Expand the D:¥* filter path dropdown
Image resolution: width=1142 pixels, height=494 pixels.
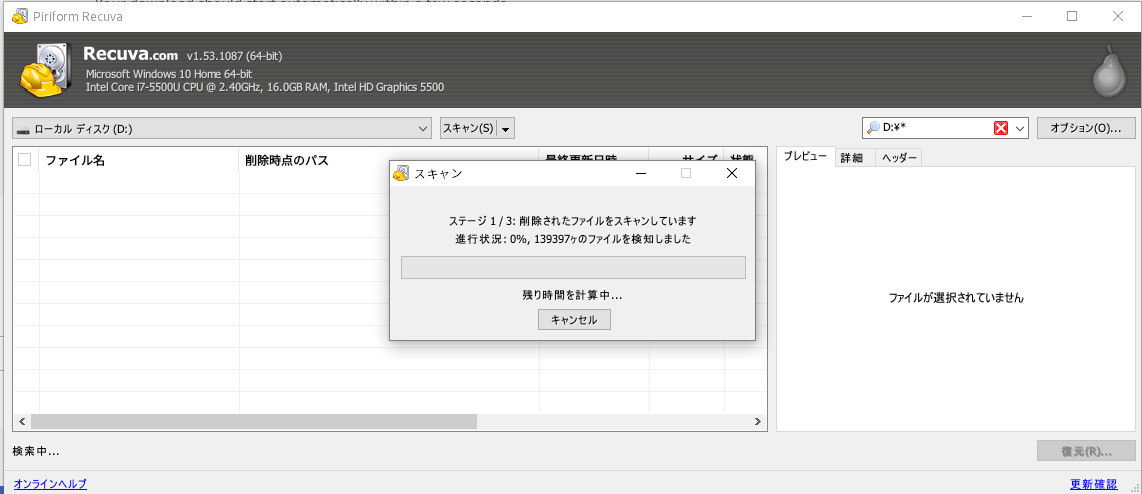[x=1020, y=128]
